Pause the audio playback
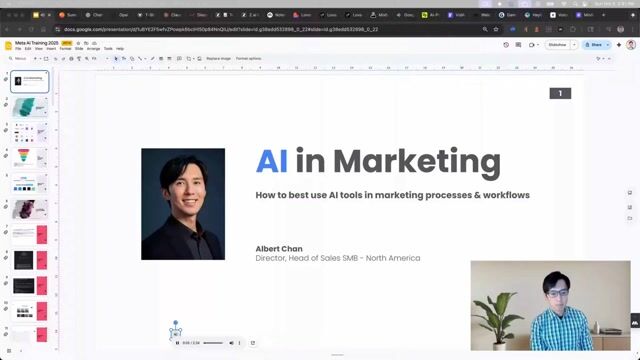 pyautogui.click(x=177, y=343)
